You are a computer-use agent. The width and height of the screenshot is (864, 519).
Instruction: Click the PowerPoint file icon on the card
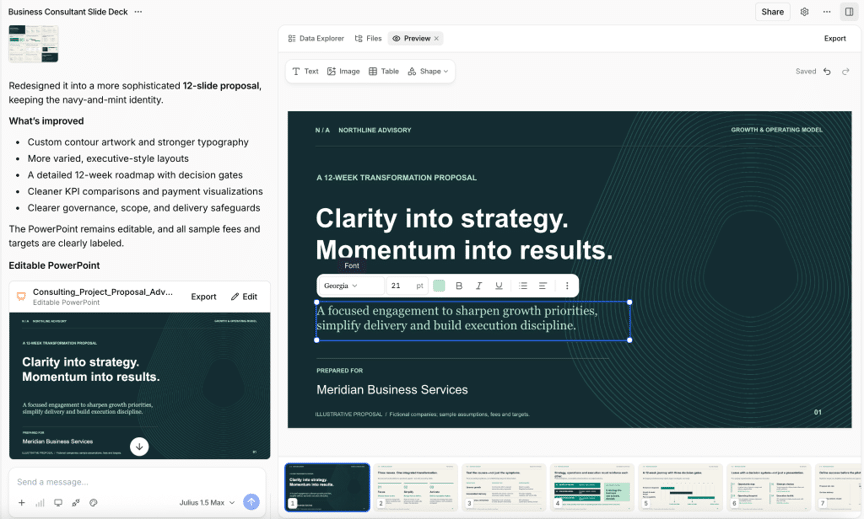21,296
